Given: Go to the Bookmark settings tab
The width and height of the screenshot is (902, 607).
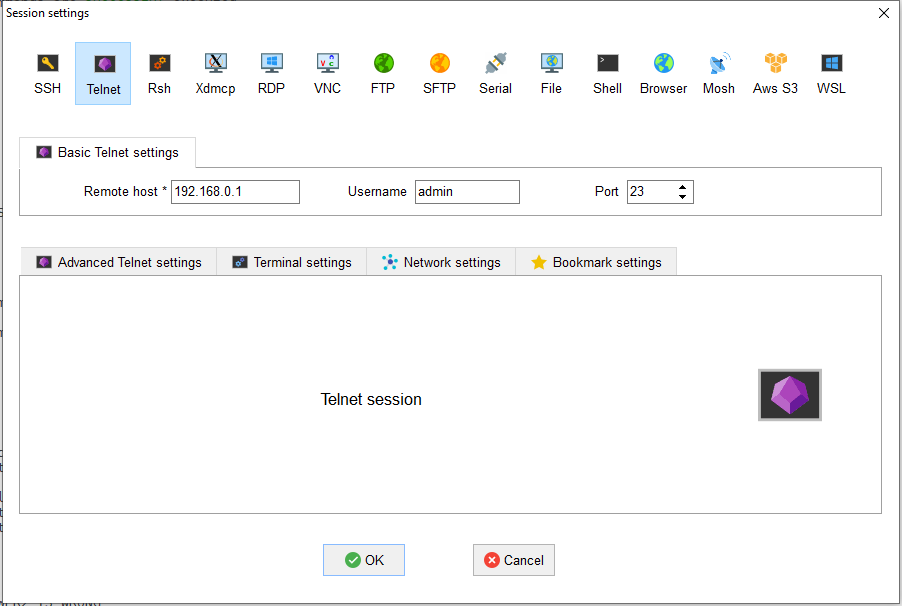Looking at the screenshot, I should click(x=596, y=262).
